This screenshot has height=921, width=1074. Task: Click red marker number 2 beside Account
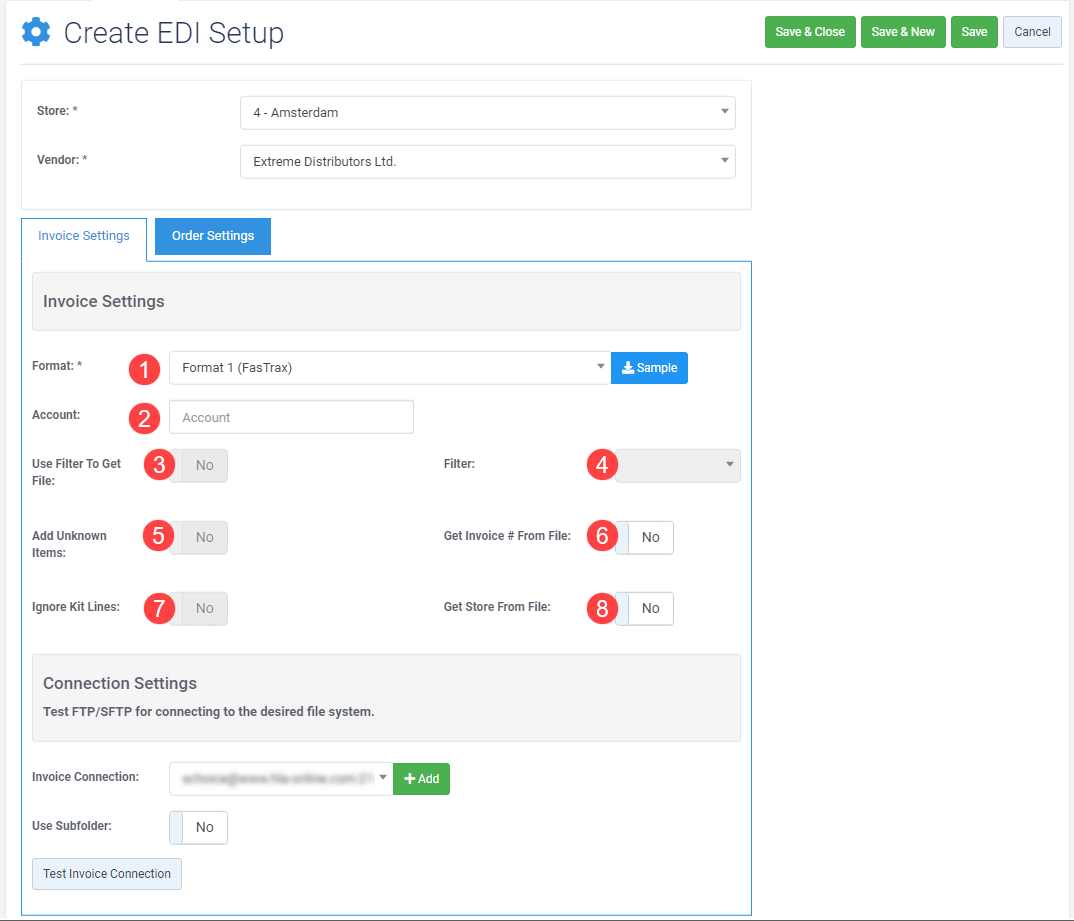pyautogui.click(x=145, y=418)
